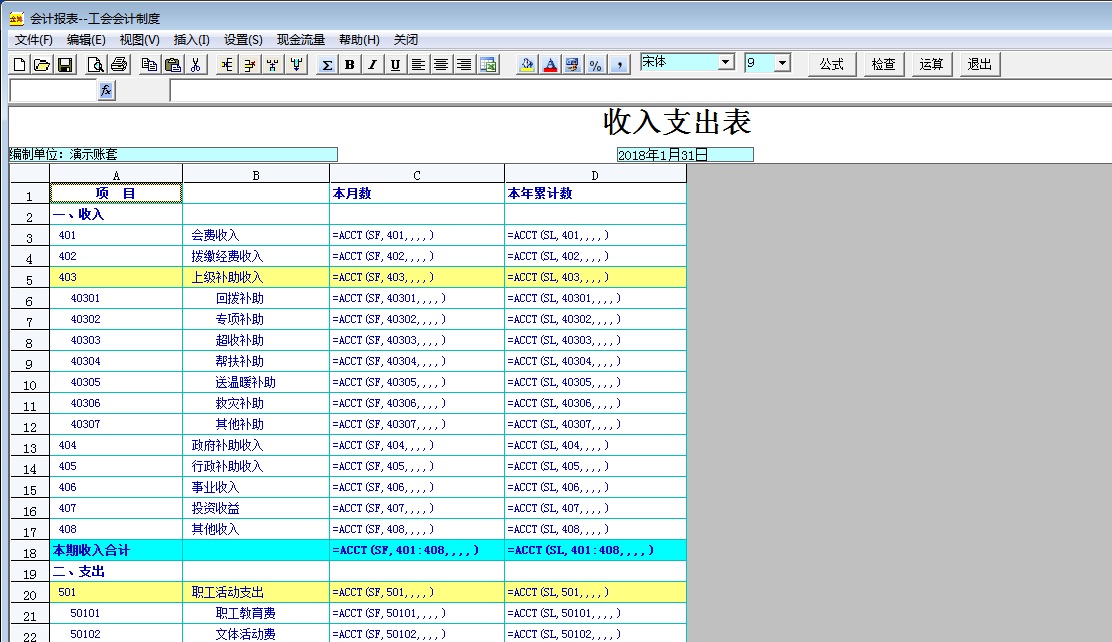Click the Cut scissors icon
Screen dimensions: 1112x642
[195, 65]
